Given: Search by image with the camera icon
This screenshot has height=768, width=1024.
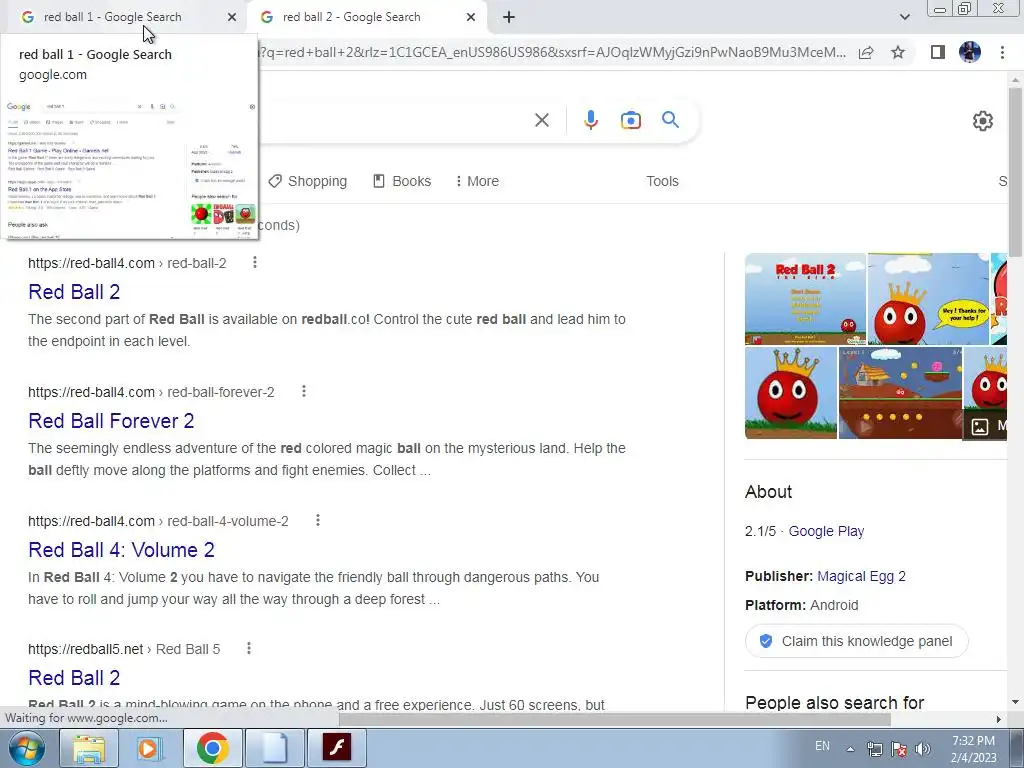Looking at the screenshot, I should [x=630, y=120].
